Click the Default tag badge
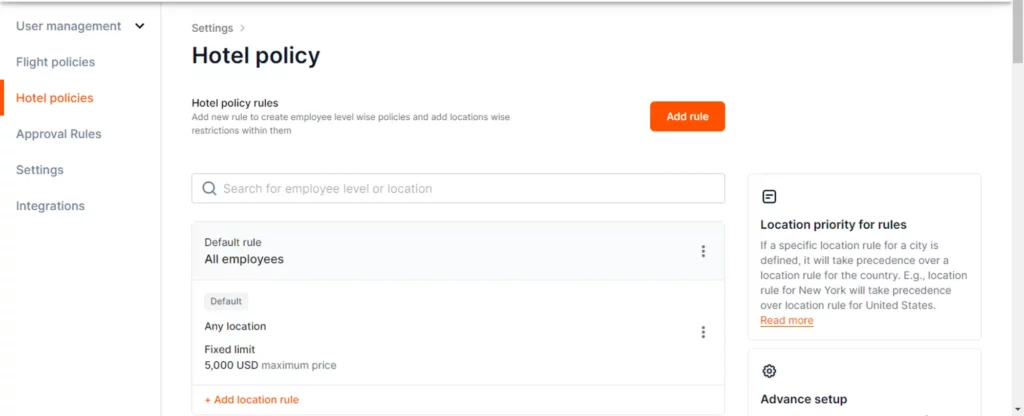The height and width of the screenshot is (416, 1024). click(226, 301)
